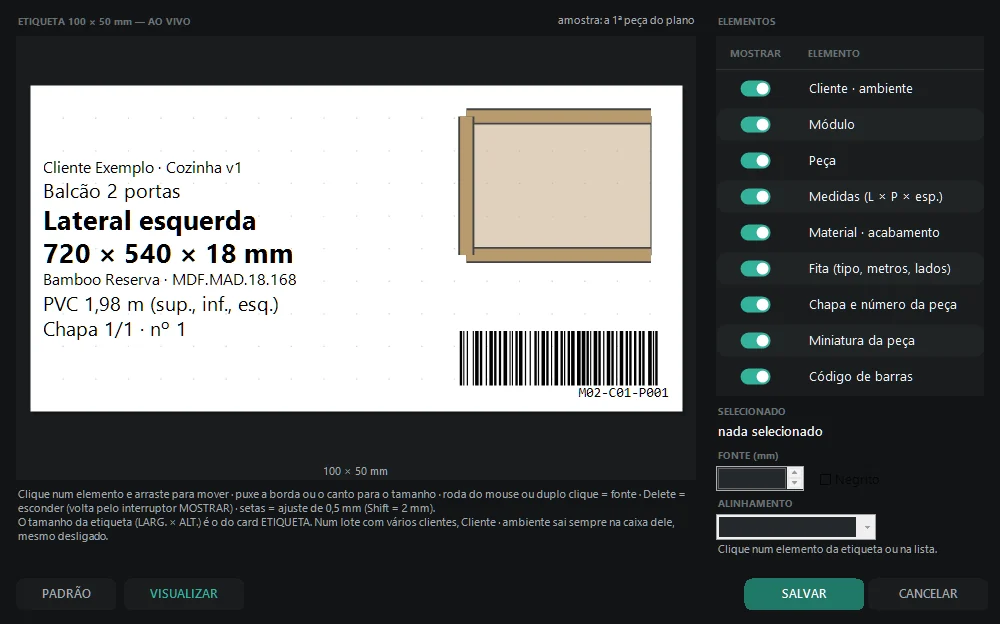Select 'Chapa 1/1 · nº 1' label text
Image resolution: width=1000 pixels, height=624 pixels.
pos(114,330)
